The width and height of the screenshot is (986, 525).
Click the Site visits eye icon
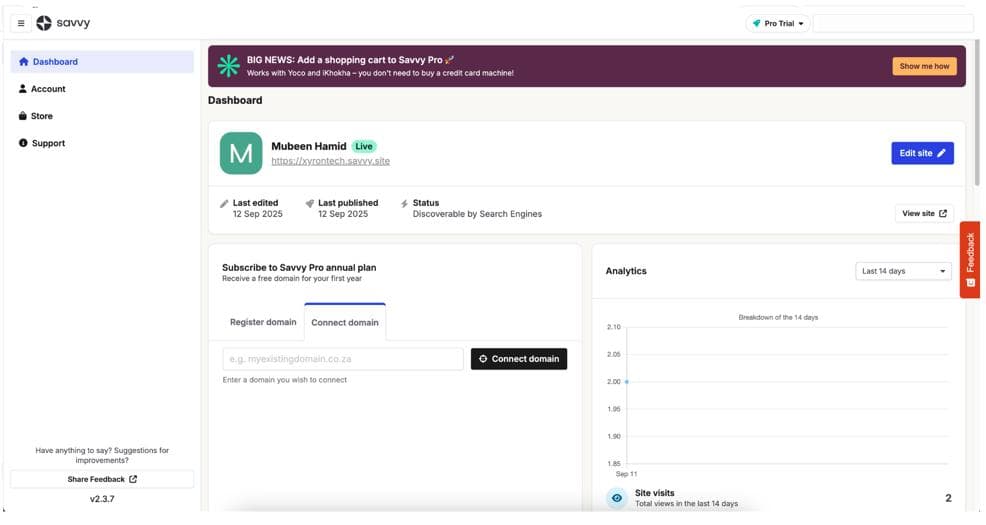click(617, 497)
